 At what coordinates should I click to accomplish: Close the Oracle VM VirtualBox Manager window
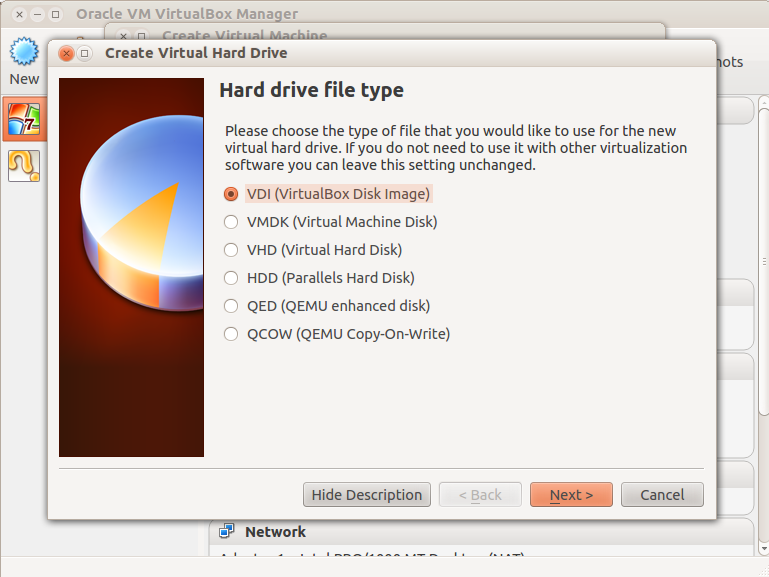click(x=19, y=14)
